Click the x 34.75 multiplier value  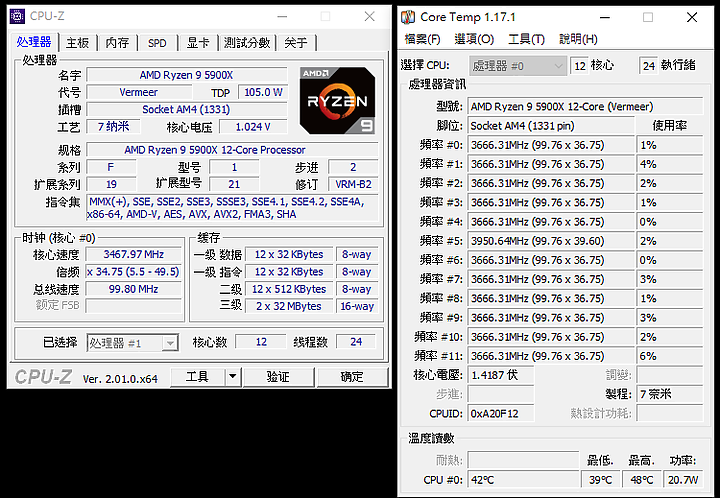click(x=134, y=272)
